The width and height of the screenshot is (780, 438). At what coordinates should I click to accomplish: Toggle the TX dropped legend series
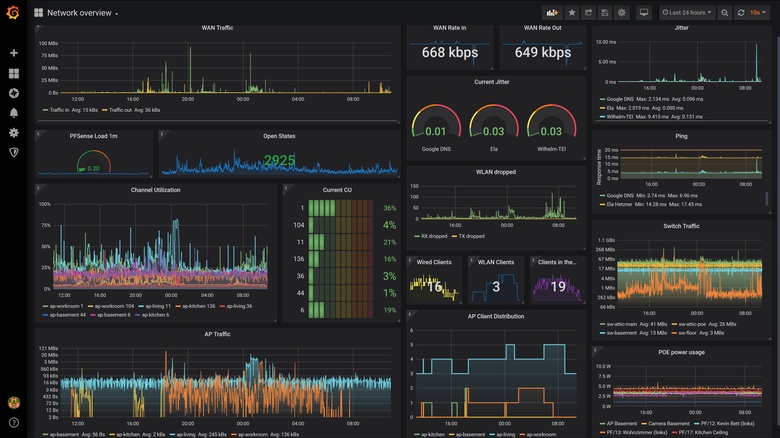point(468,236)
